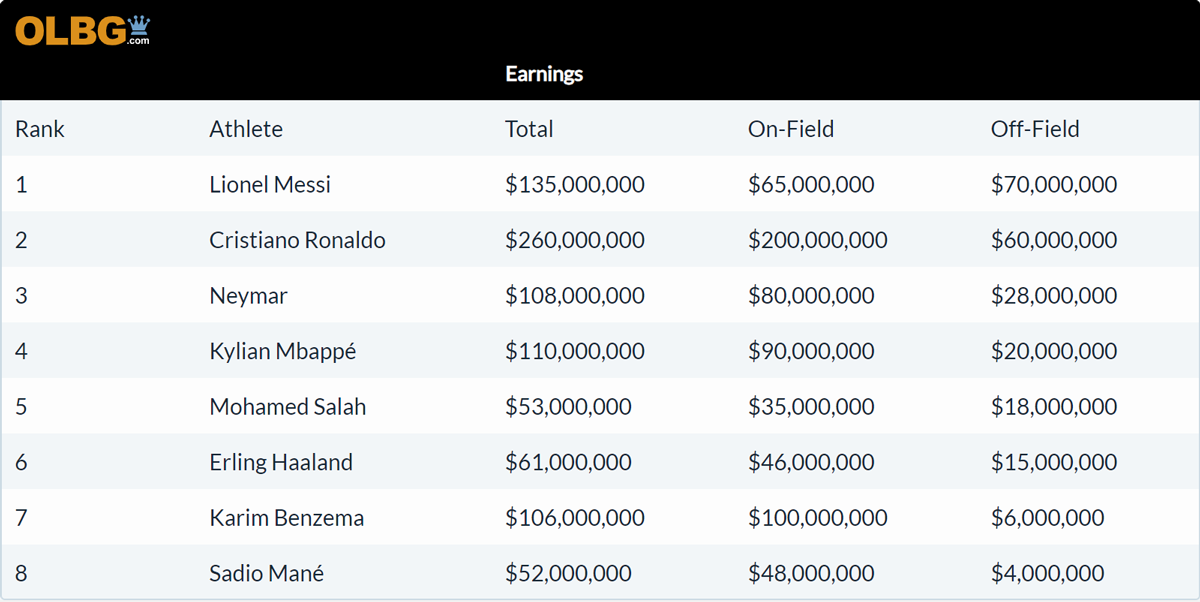Viewport: 1200px width, 602px height.
Task: Click the OLBG logo in the header
Action: [82, 31]
